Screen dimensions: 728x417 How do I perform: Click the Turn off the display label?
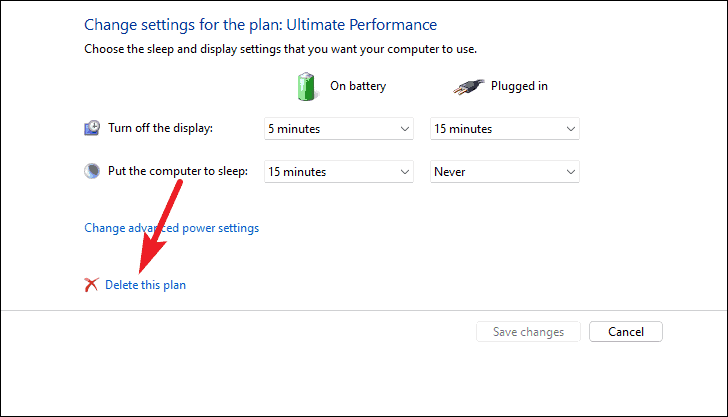pyautogui.click(x=160, y=128)
